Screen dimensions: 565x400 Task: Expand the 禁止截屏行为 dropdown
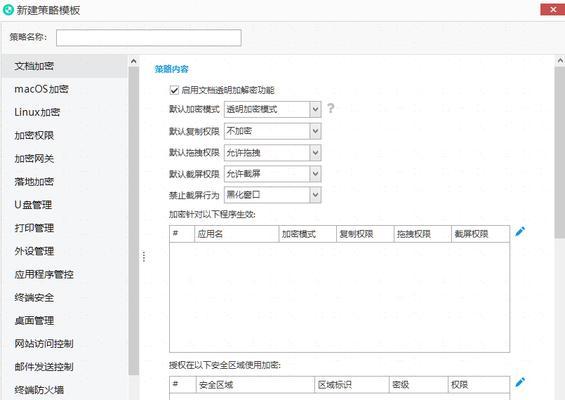pos(272,195)
